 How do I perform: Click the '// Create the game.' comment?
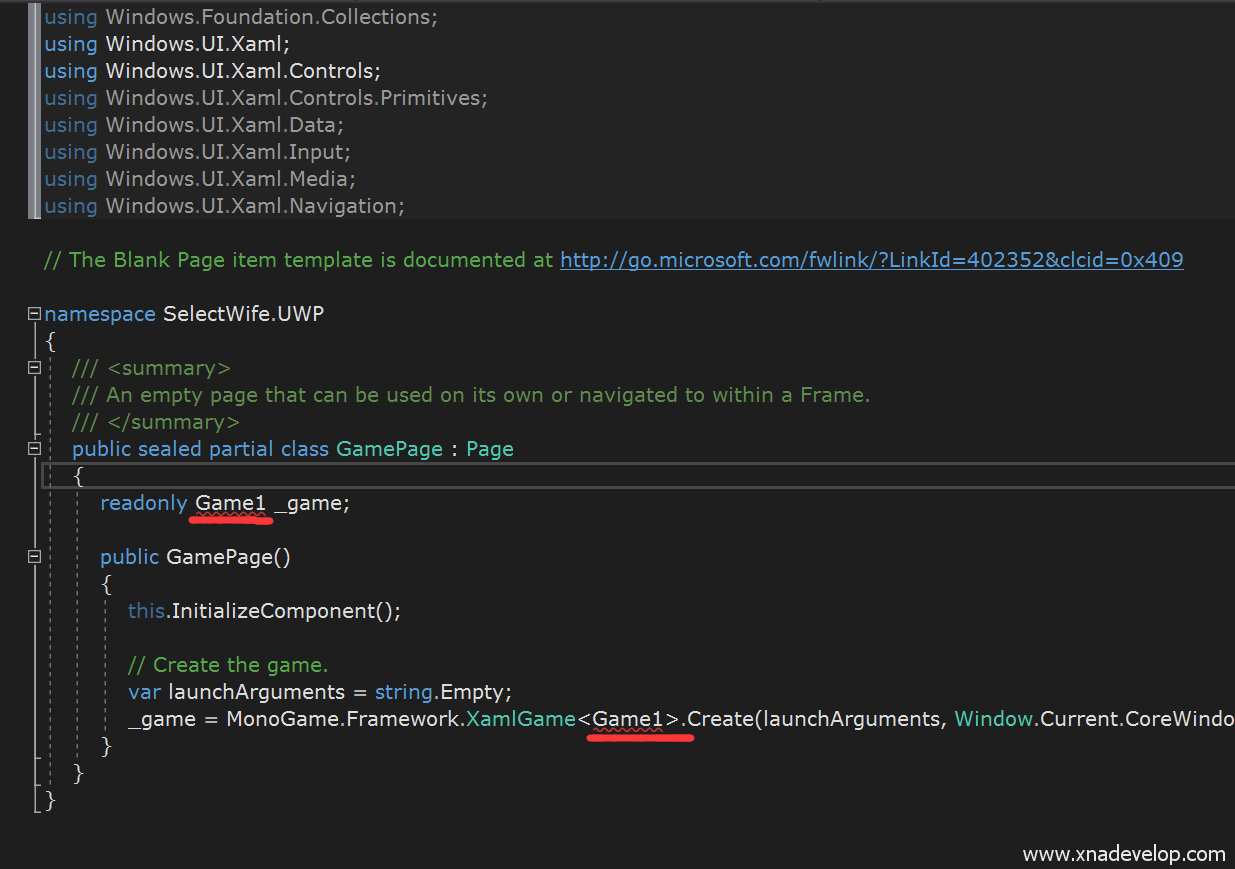tap(227, 665)
